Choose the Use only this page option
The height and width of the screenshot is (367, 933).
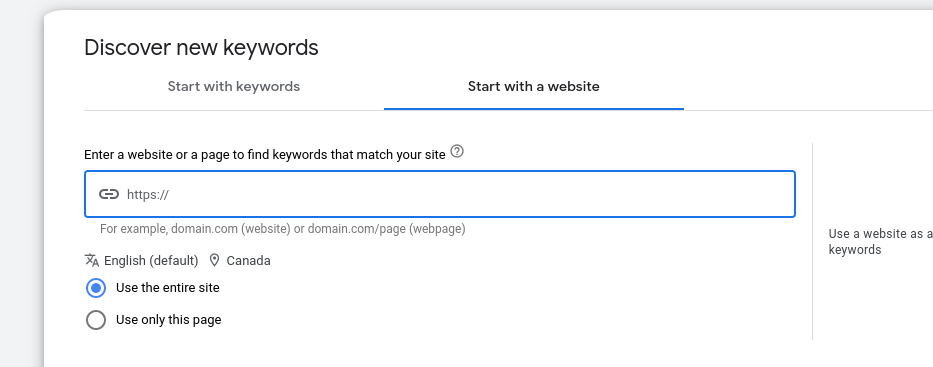(x=96, y=320)
